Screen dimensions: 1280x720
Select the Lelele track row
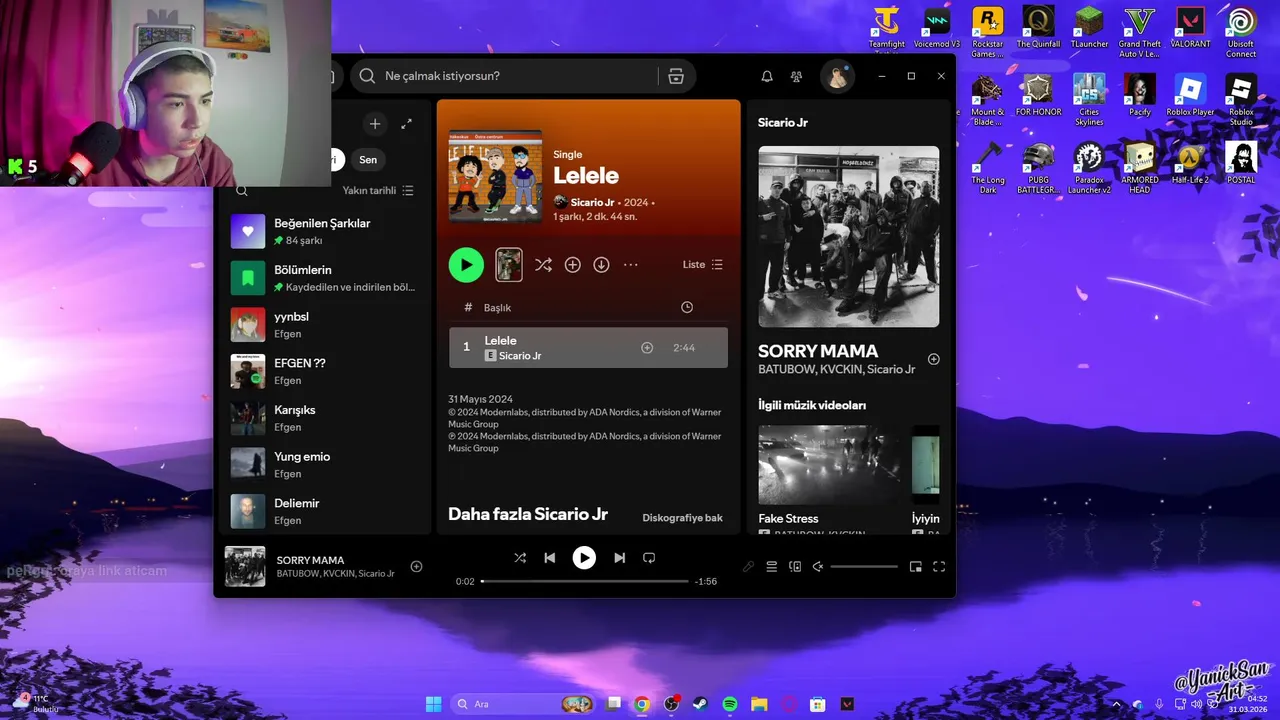588,348
